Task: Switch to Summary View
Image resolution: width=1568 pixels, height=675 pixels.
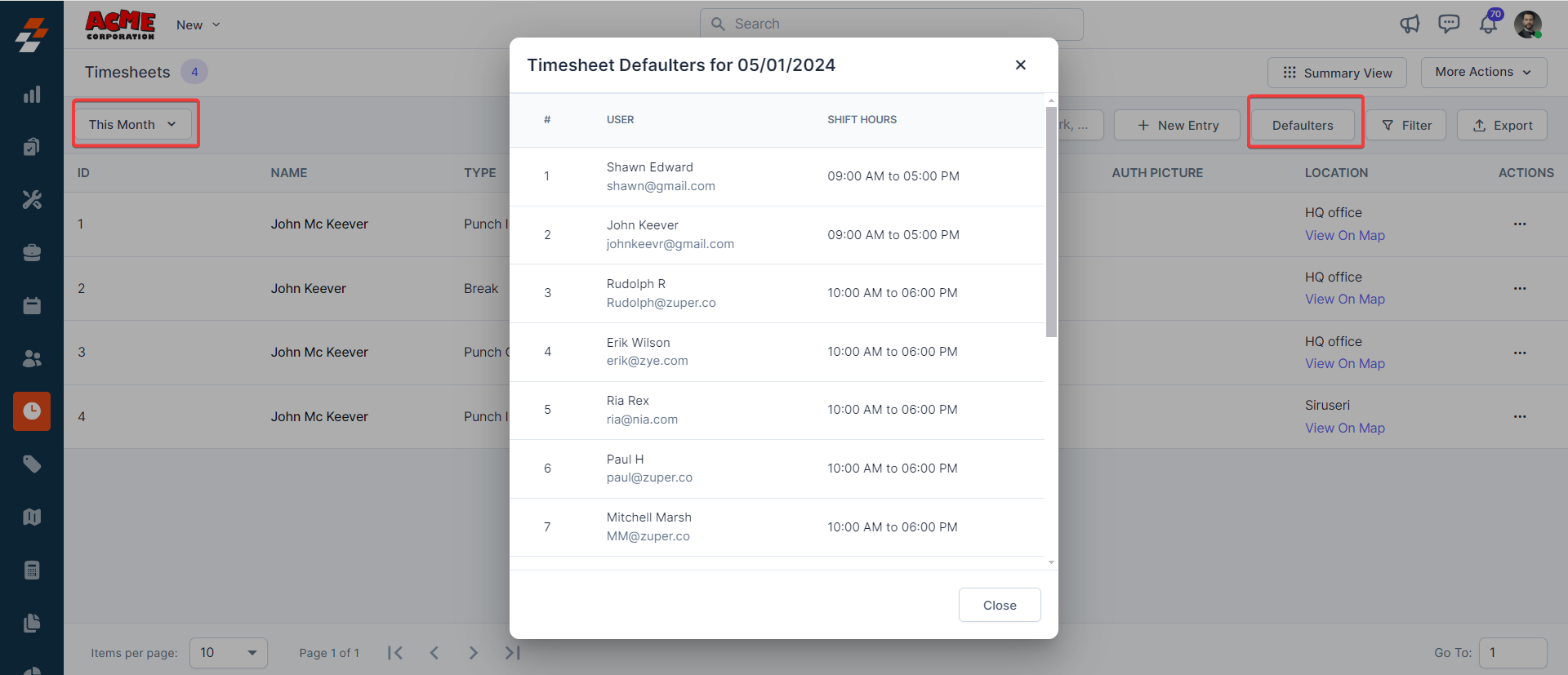Action: point(1337,73)
